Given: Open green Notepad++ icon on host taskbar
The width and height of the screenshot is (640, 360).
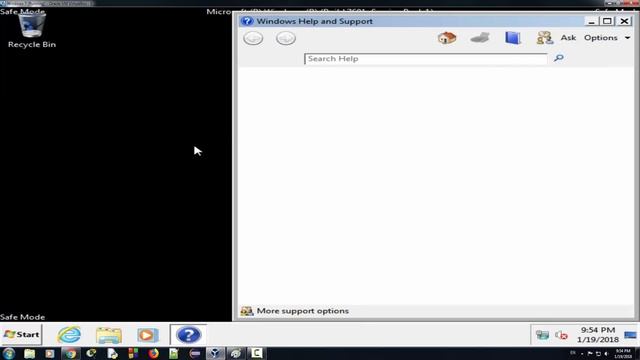Looking at the screenshot, I should click(x=173, y=353).
